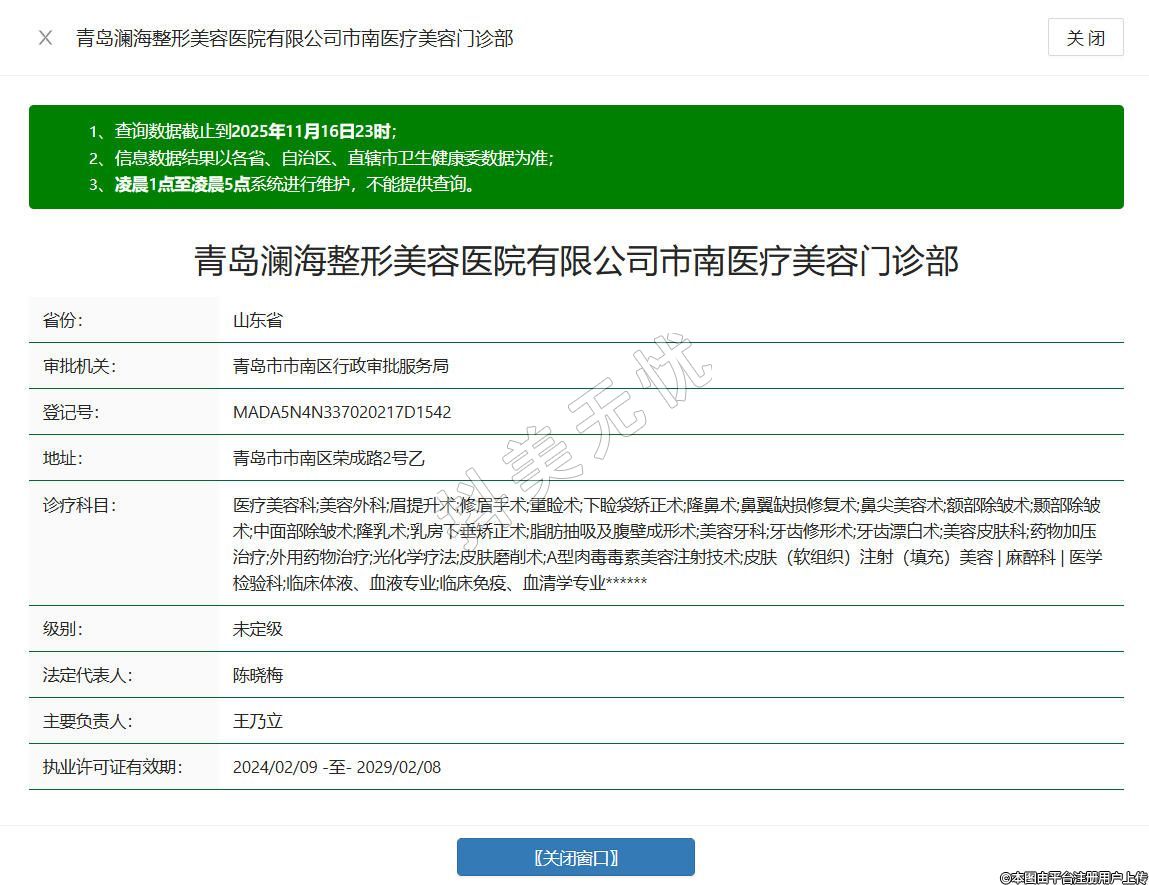
Task: Select the 未定级 level value
Action: pyautogui.click(x=258, y=629)
